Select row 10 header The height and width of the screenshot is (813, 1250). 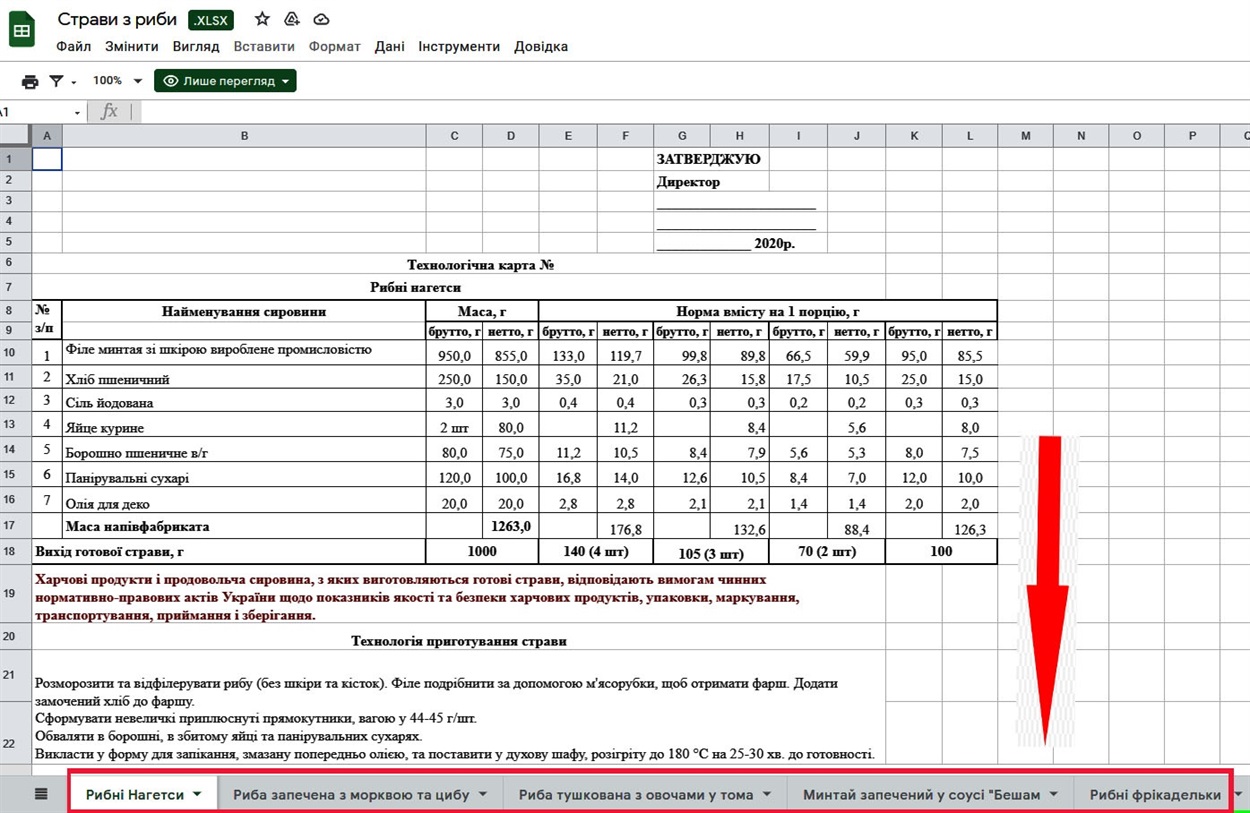[x=16, y=353]
